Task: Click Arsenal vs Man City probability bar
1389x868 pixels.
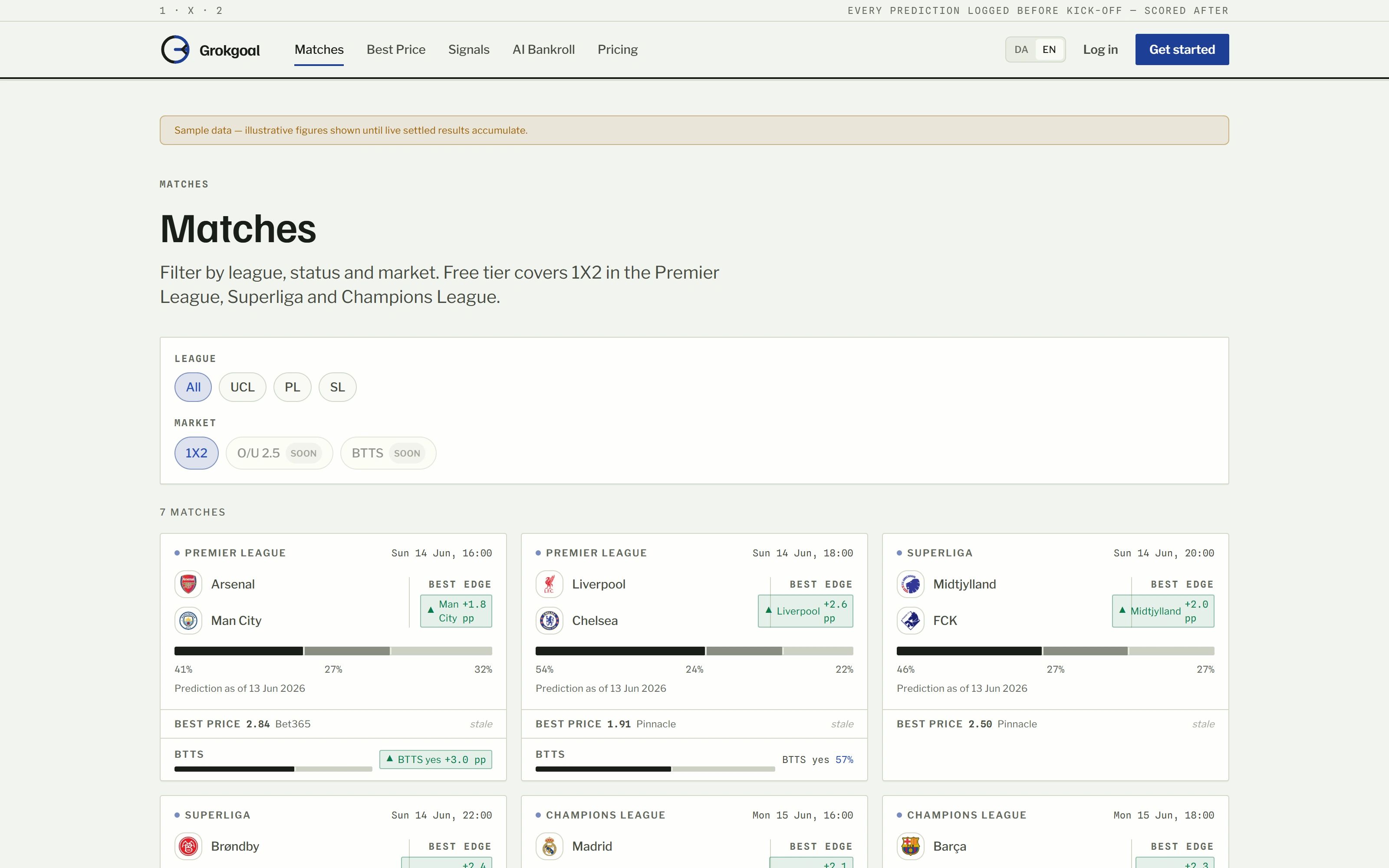Action: pyautogui.click(x=333, y=651)
